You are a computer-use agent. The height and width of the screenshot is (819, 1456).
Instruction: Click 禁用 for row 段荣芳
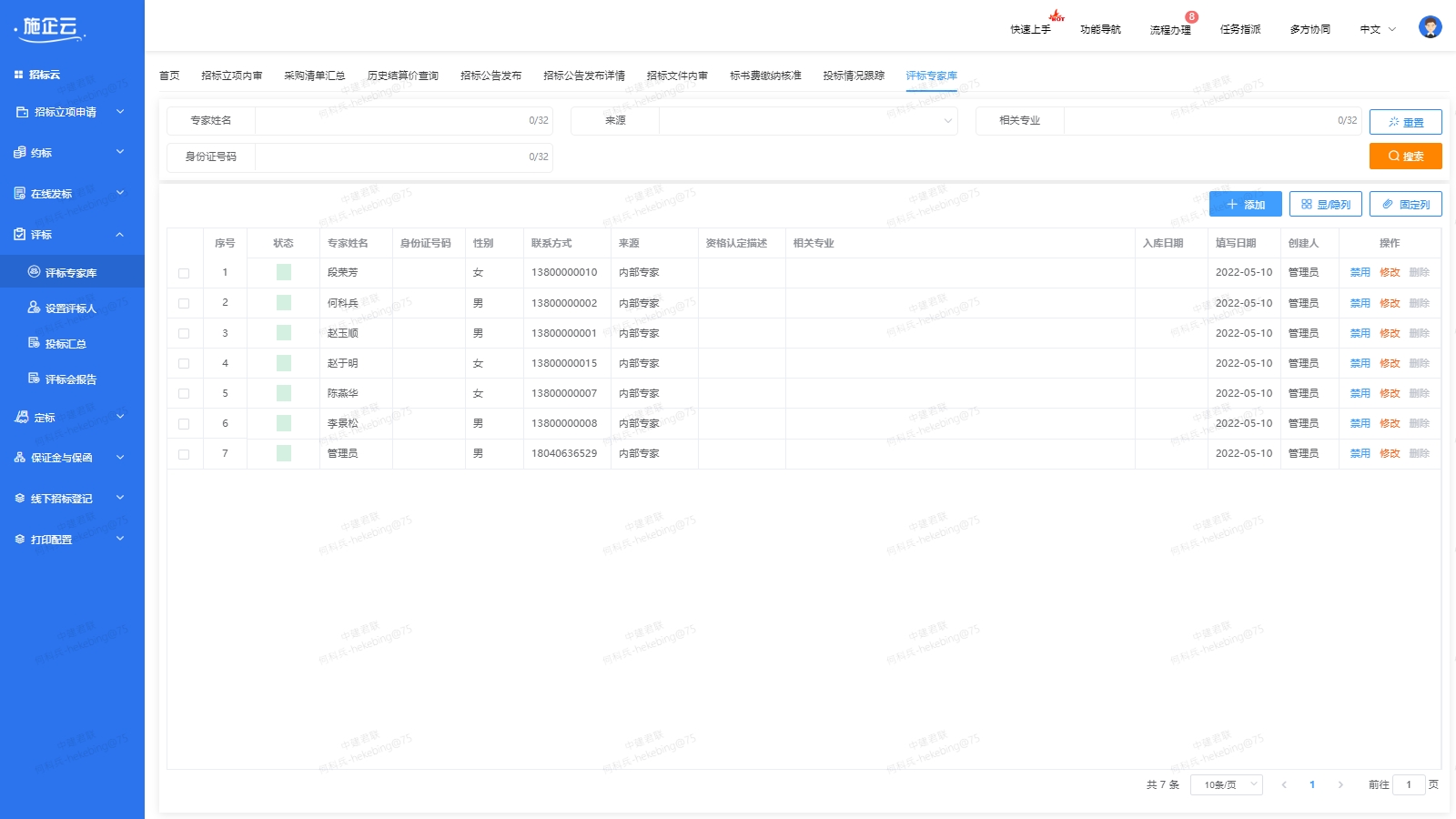[x=1360, y=272]
